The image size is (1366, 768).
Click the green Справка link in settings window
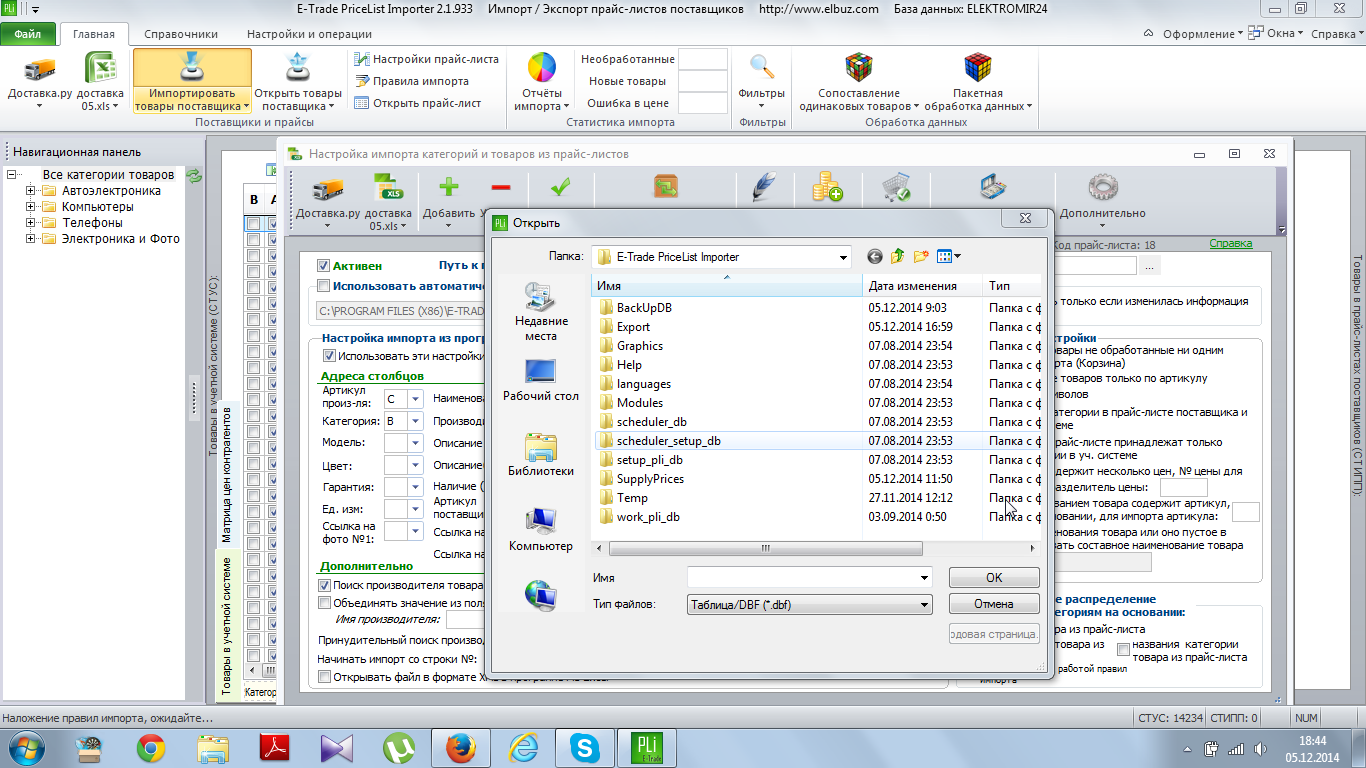(x=1230, y=244)
